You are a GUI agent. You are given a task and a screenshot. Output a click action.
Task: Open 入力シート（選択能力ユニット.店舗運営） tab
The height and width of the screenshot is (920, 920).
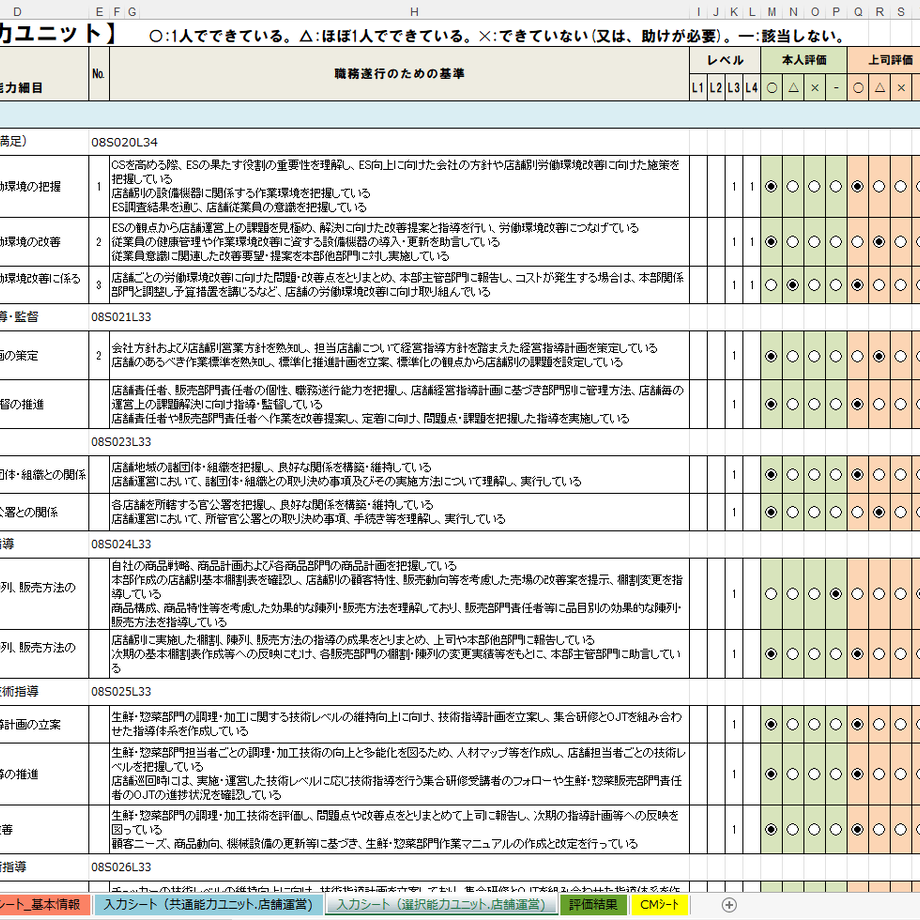(441, 905)
